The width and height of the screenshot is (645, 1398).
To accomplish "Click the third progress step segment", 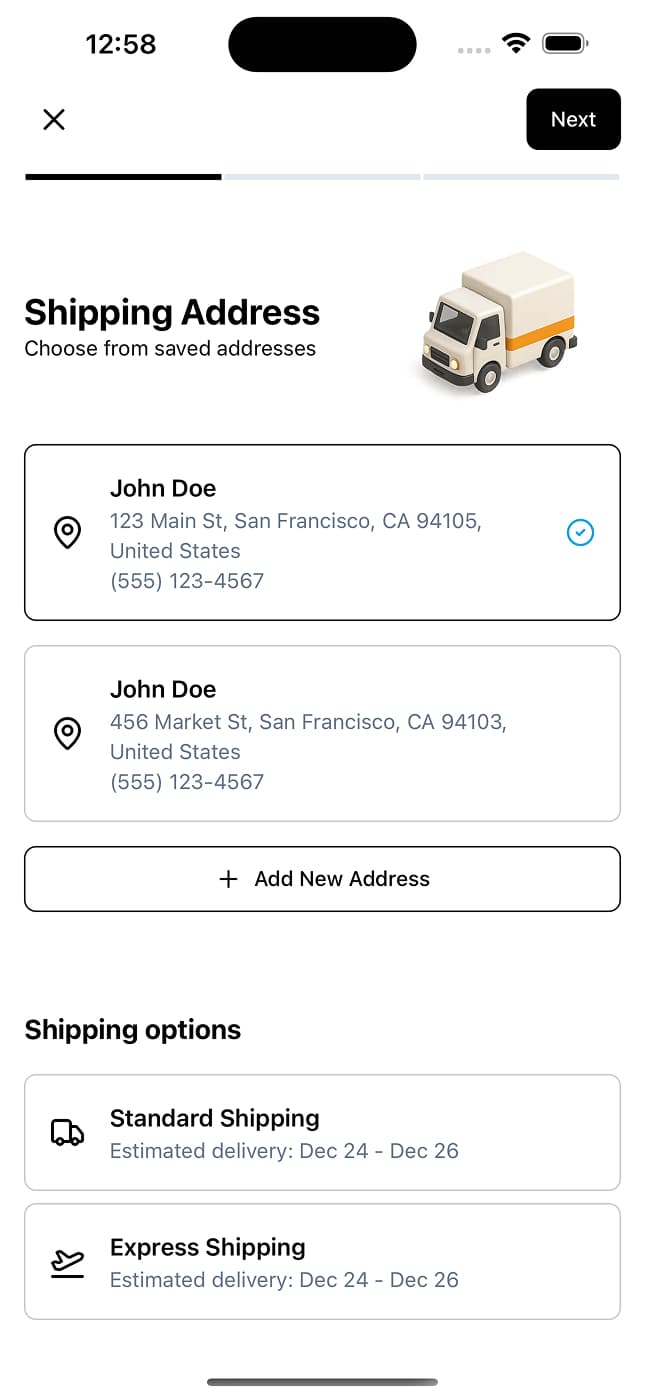I will (x=521, y=177).
